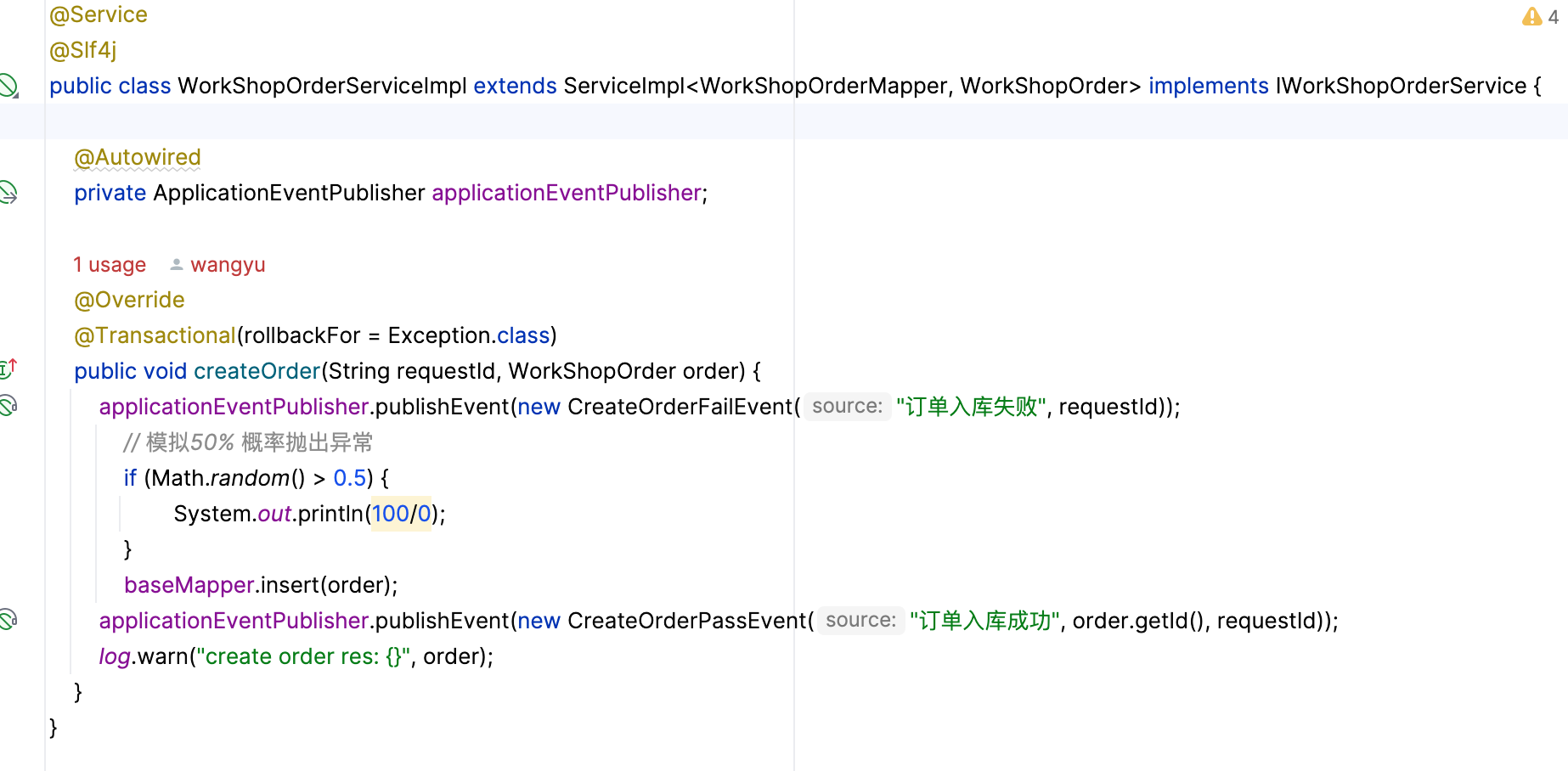Image resolution: width=1568 pixels, height=771 pixels.
Task: Click the @Service annotation
Action: tap(99, 15)
